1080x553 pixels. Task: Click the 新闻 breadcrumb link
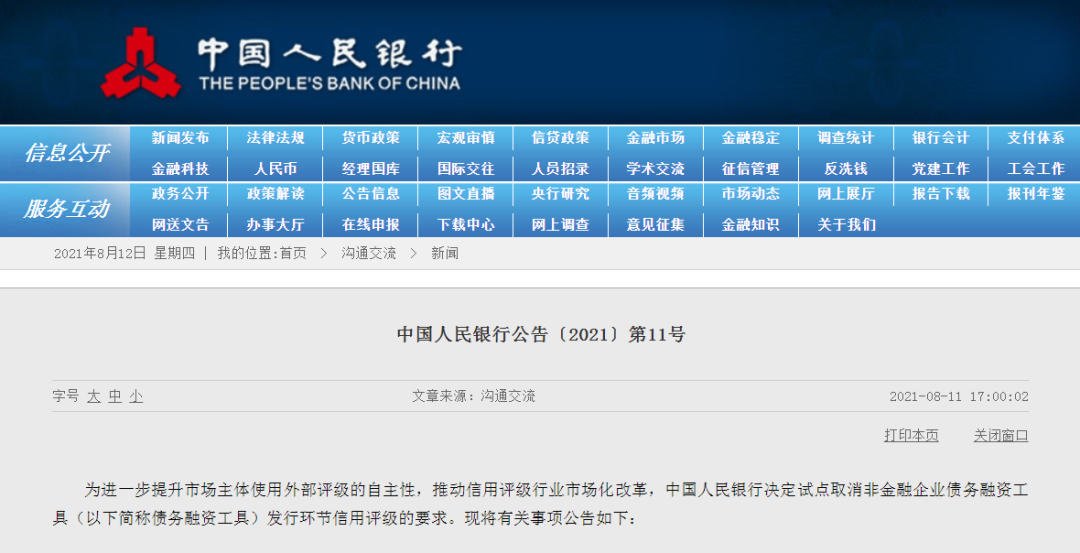(x=444, y=253)
